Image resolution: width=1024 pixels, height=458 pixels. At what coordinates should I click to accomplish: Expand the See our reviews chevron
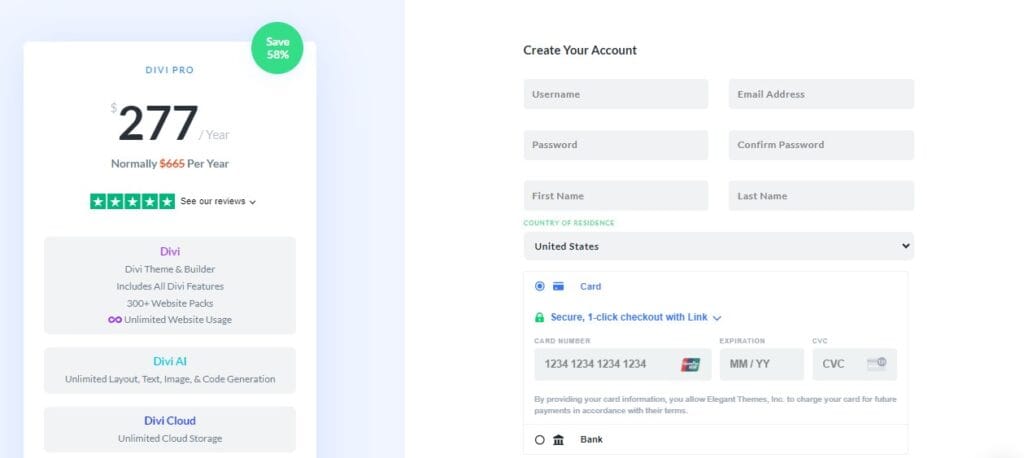(253, 202)
